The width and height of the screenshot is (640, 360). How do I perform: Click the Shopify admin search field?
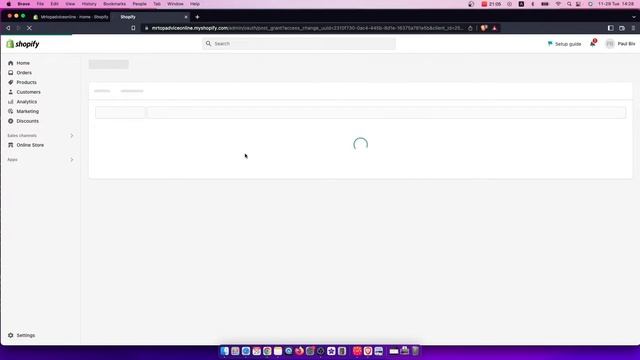pos(299,44)
